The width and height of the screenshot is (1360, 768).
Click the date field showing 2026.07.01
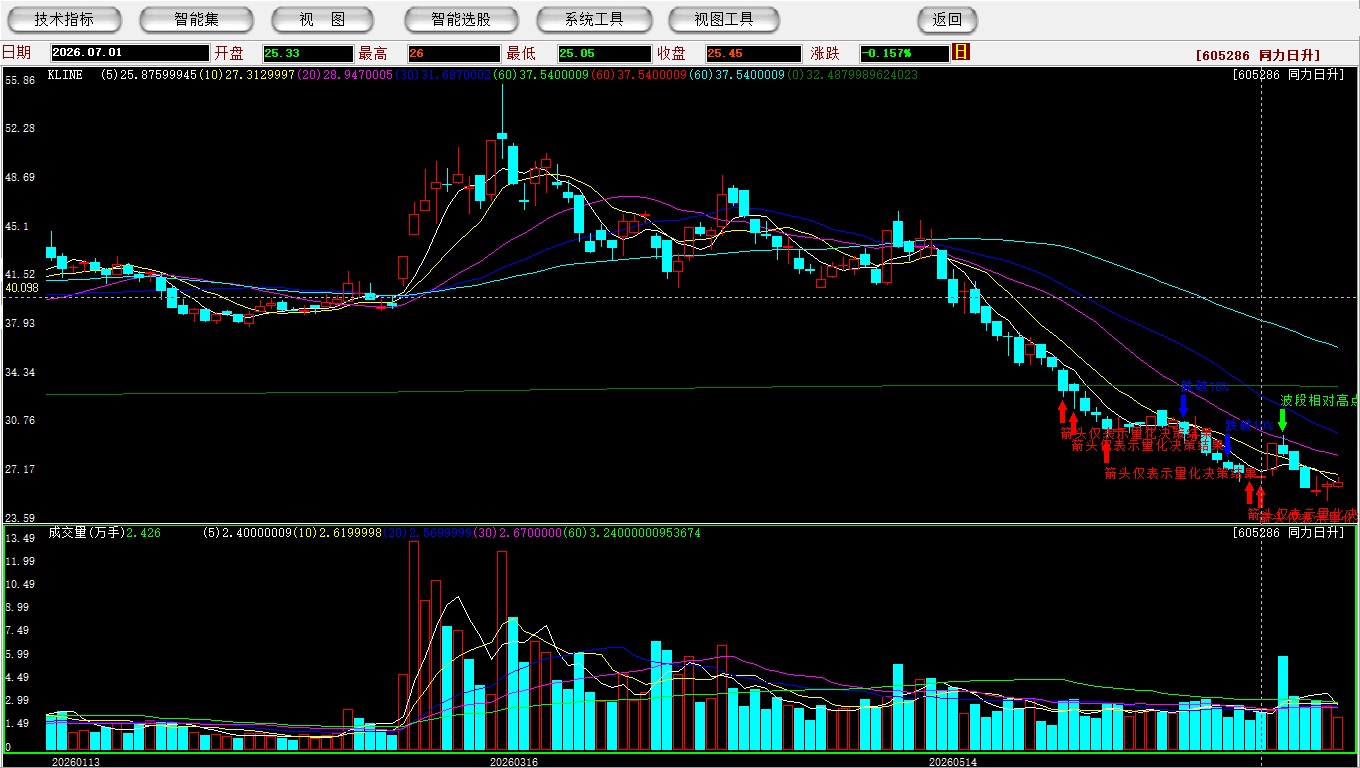tap(130, 53)
